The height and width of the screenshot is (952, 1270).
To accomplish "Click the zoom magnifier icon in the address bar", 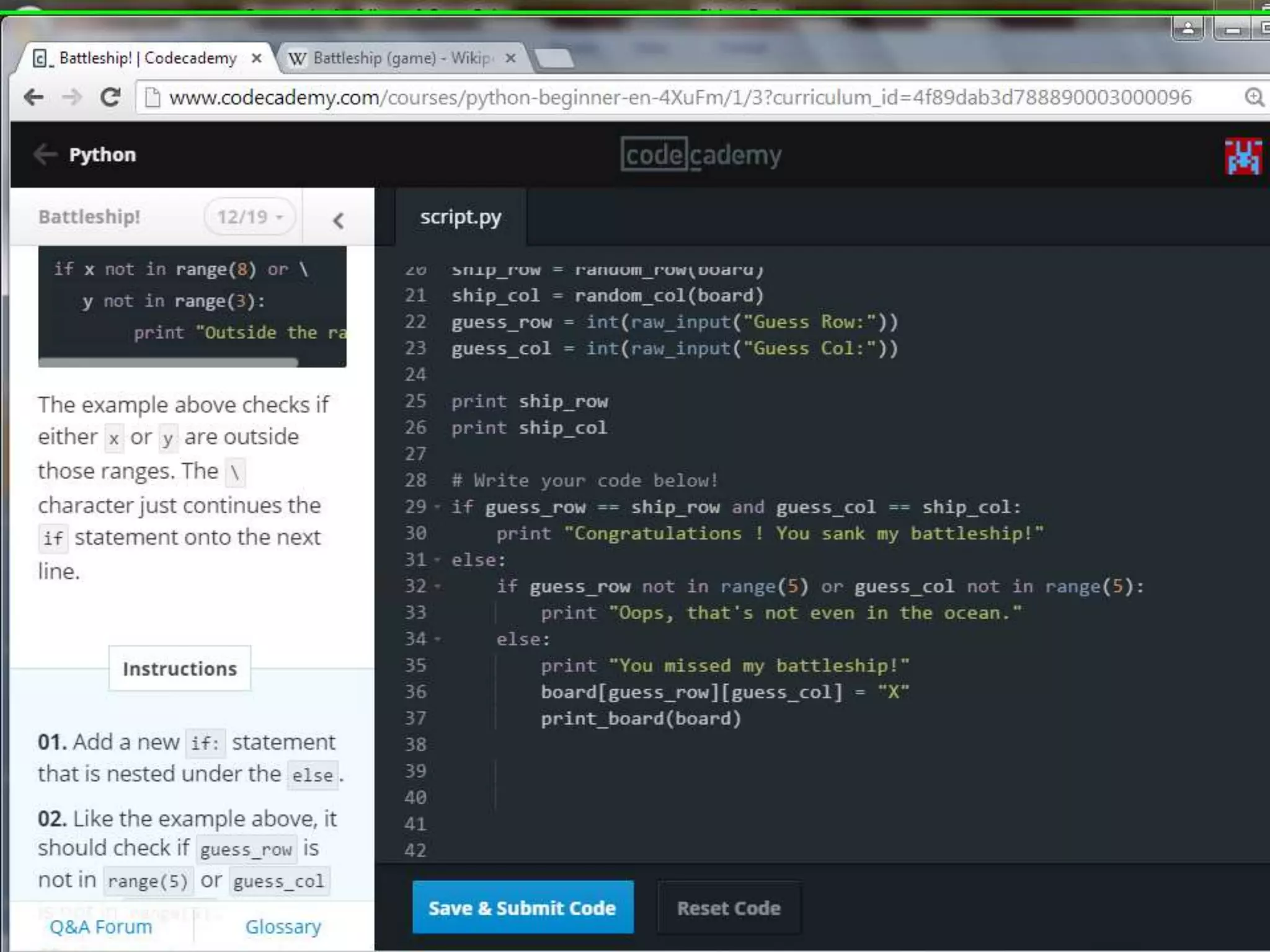I will point(1254,97).
